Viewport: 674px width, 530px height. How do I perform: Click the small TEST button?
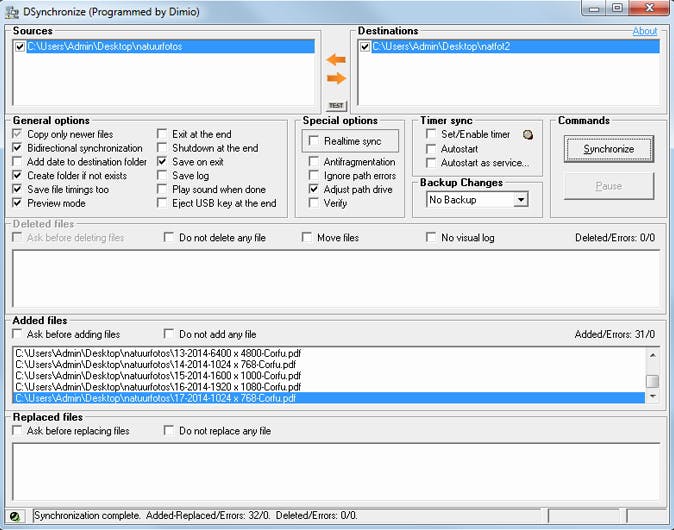point(336,105)
